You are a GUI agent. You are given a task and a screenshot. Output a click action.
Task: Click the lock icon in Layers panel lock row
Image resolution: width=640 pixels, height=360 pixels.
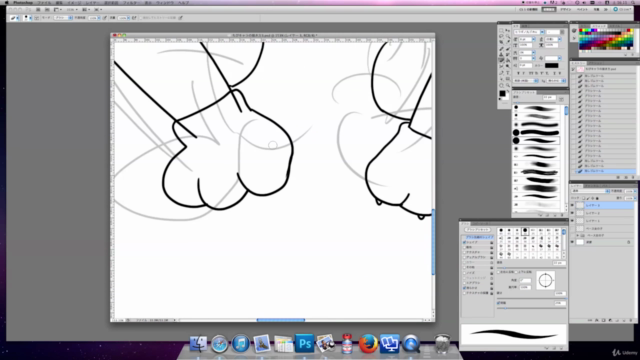click(597, 198)
